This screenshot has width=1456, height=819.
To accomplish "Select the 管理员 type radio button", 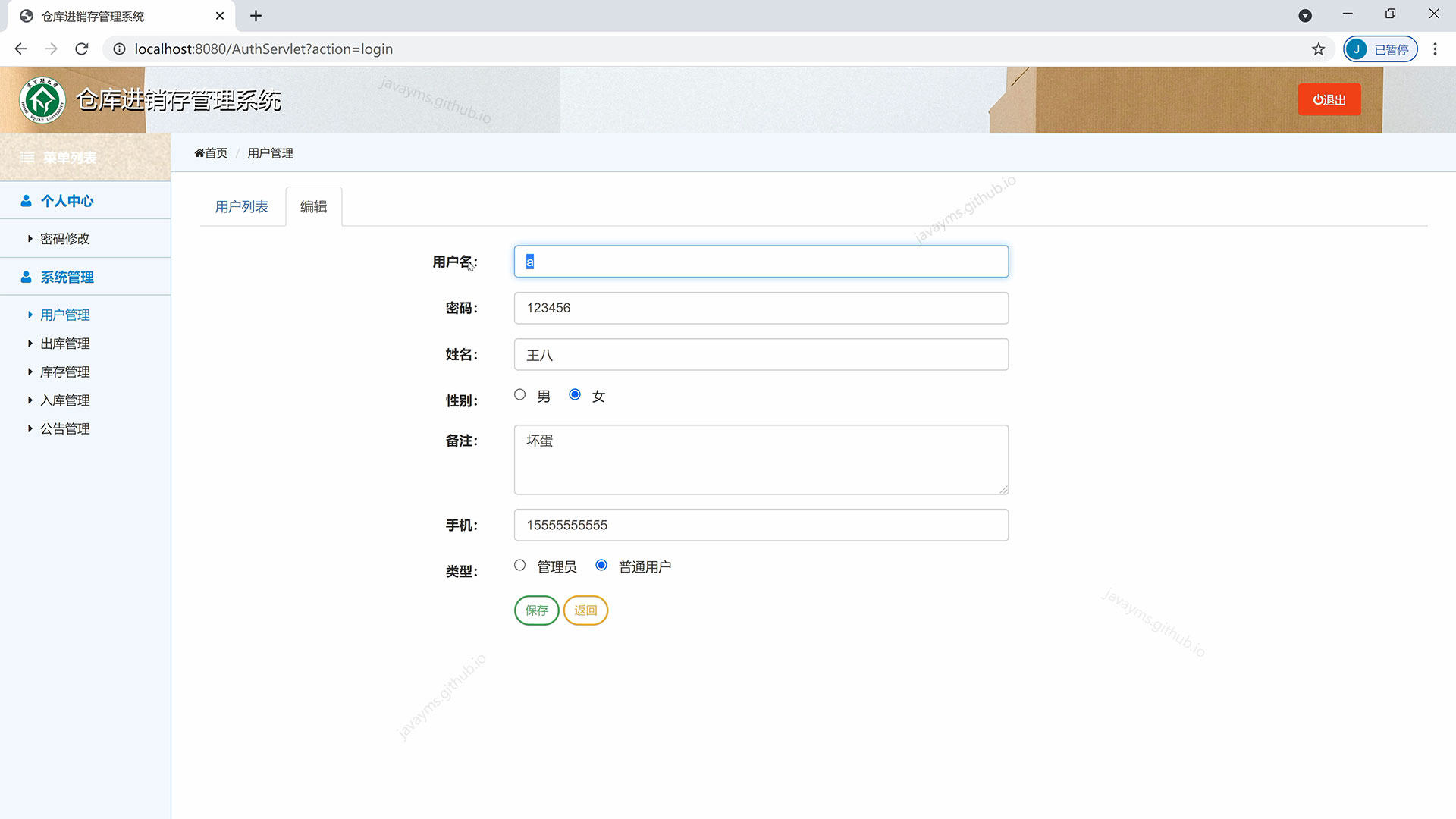I will (519, 565).
